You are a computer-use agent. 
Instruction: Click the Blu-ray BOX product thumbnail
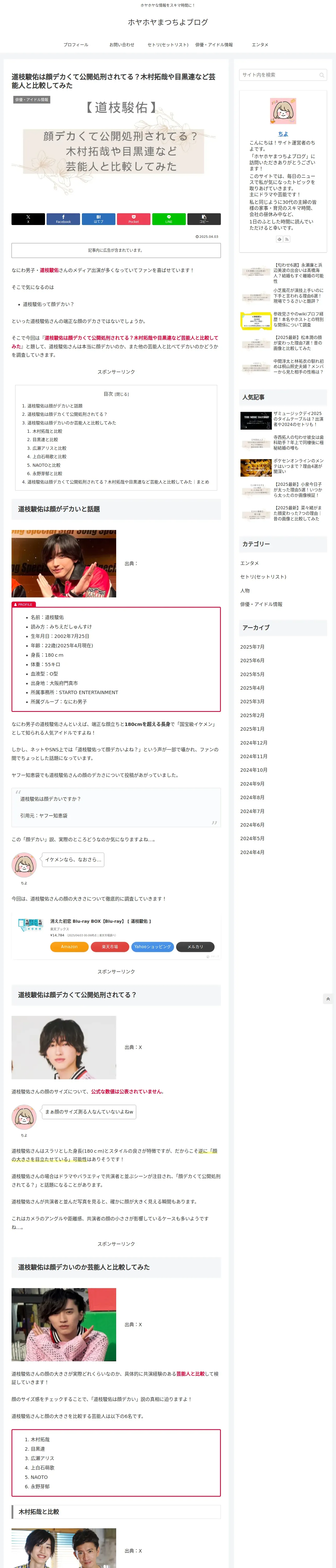coord(31,925)
